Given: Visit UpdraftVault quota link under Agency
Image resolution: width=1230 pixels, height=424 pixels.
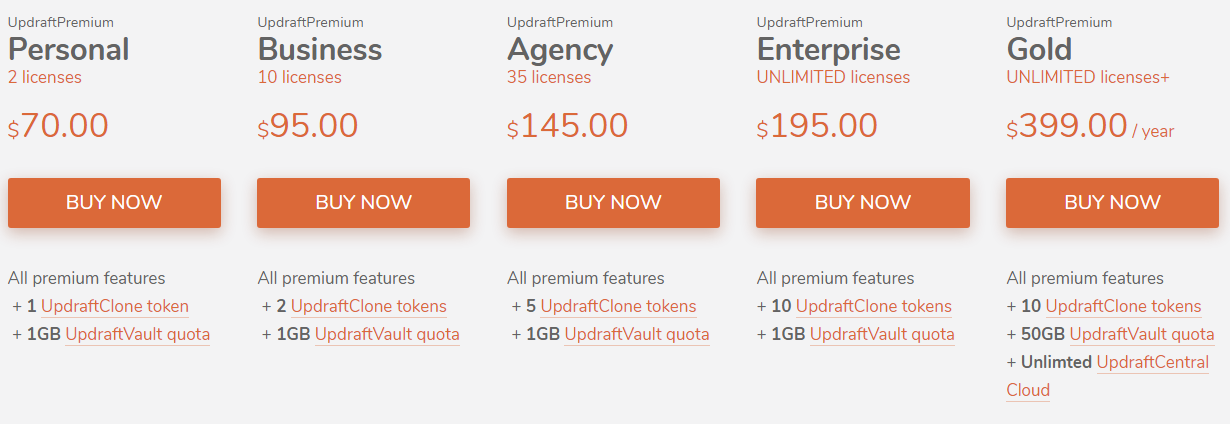Looking at the screenshot, I should click(x=637, y=335).
